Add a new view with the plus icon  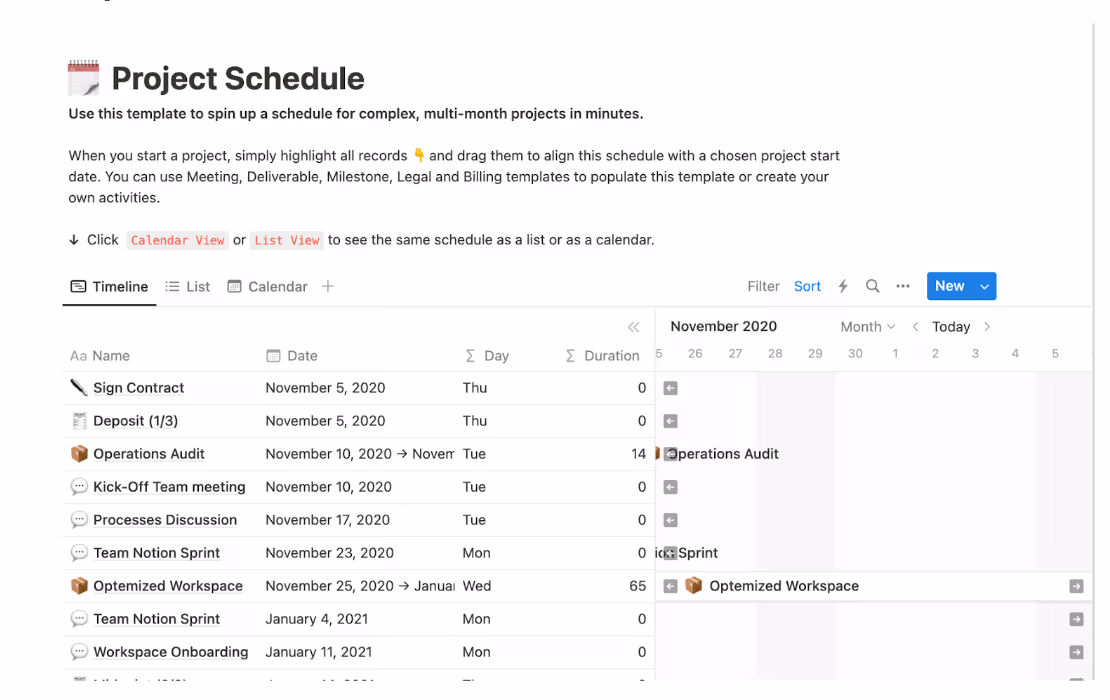327,286
